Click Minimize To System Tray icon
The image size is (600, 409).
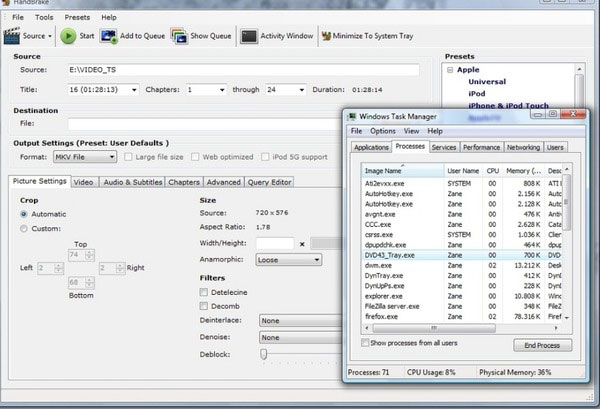point(329,36)
